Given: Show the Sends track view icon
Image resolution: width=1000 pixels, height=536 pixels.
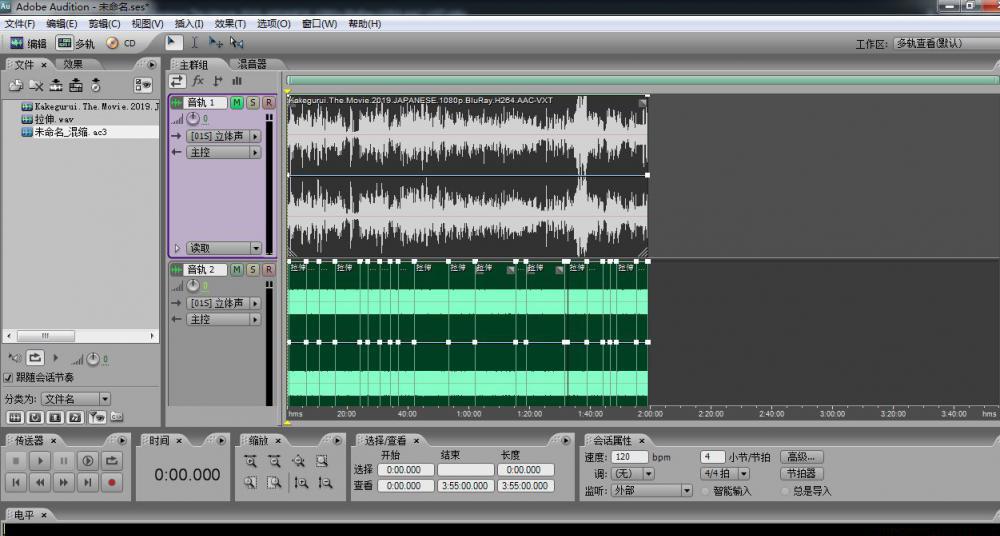Looking at the screenshot, I should 217,81.
